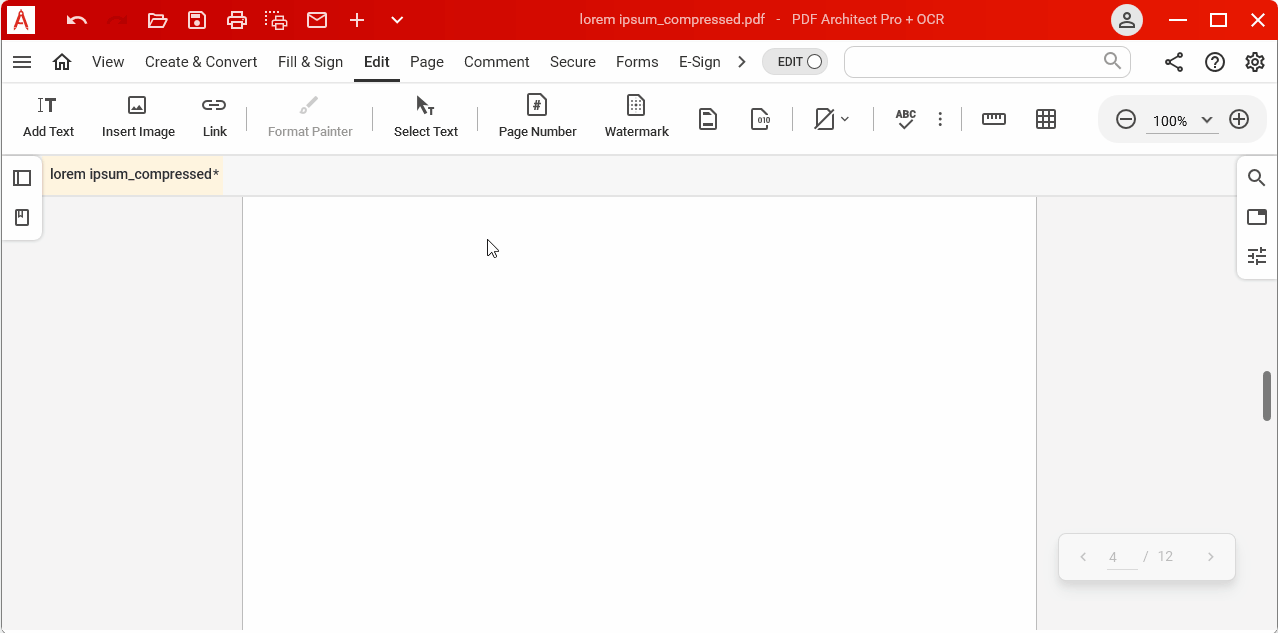The width and height of the screenshot is (1278, 633).
Task: Open Settings gear icon
Action: [x=1255, y=62]
